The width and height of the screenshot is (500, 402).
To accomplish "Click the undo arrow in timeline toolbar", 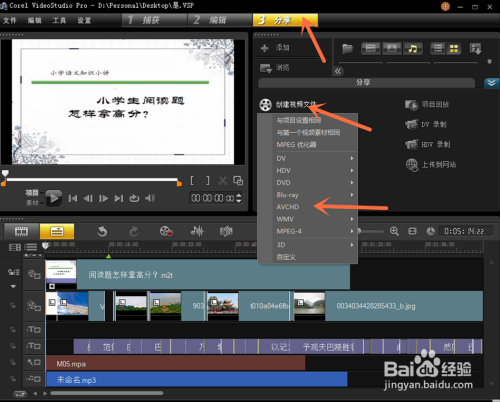I will click(x=102, y=231).
